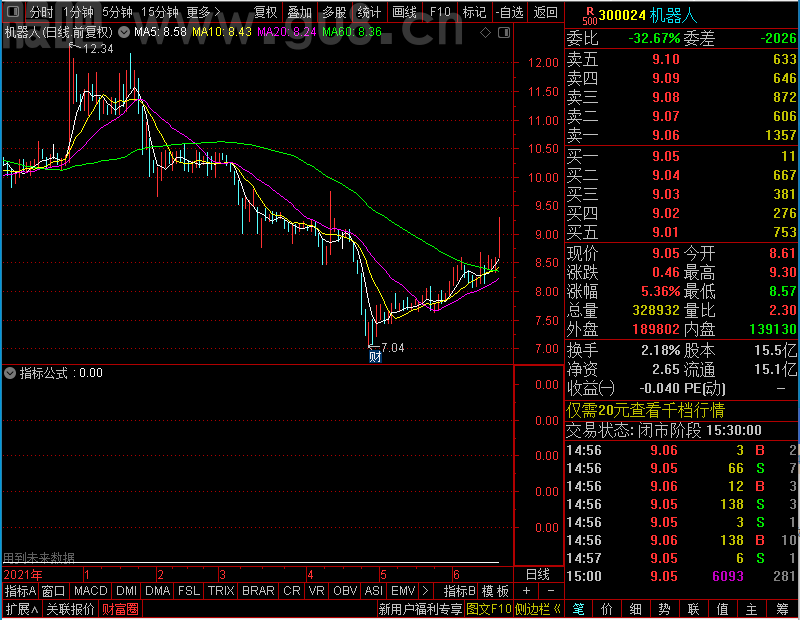Open the 统计 statistics tool
The width and height of the screenshot is (800, 620).
(369, 12)
